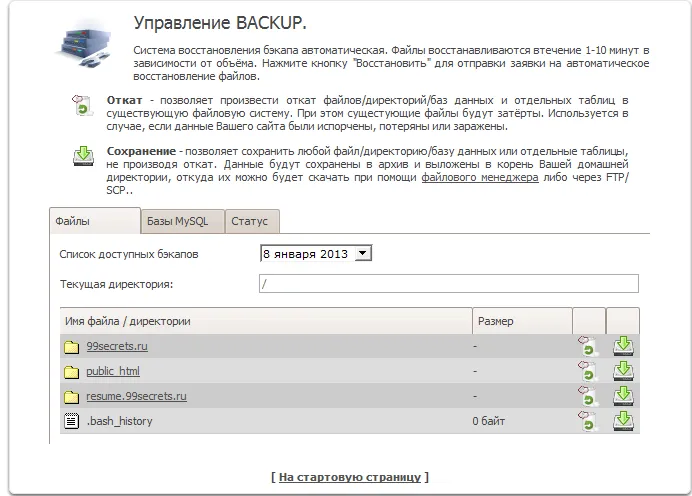Click the Сохранение description icon
Image resolution: width=692 pixels, height=496 pixels.
click(x=83, y=156)
